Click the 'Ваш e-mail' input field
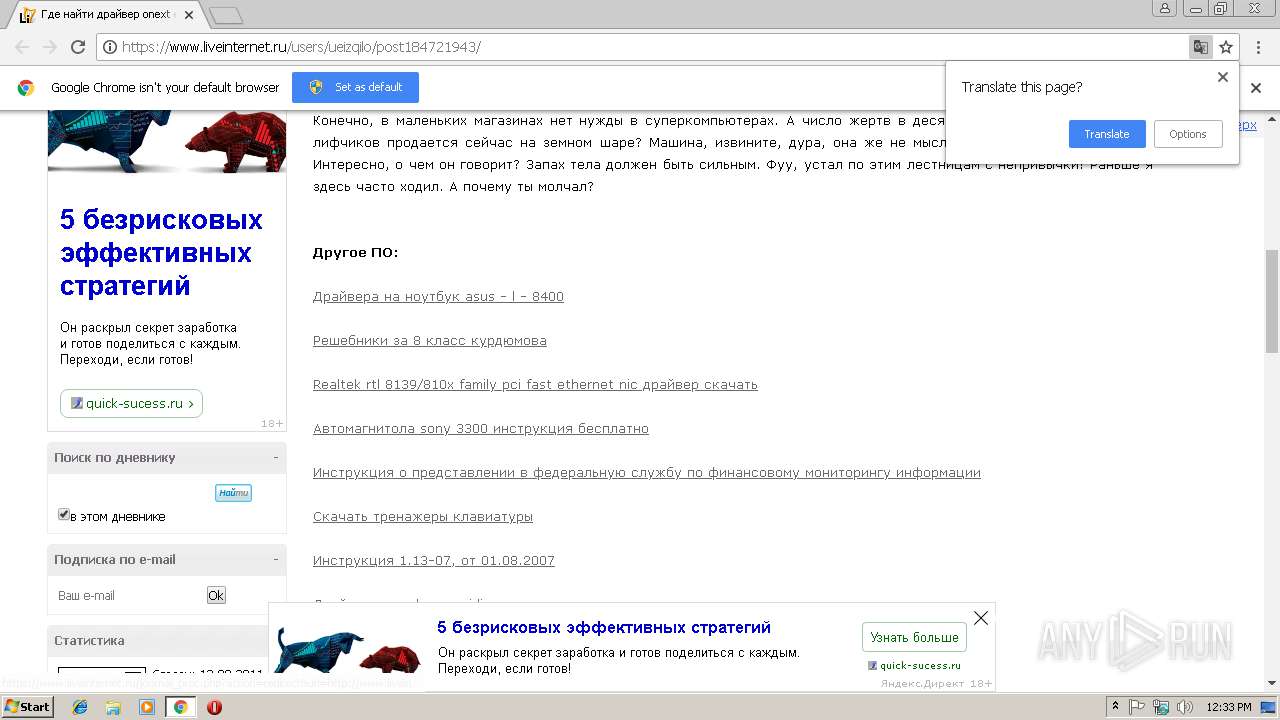The width and height of the screenshot is (1280, 720). click(x=128, y=595)
